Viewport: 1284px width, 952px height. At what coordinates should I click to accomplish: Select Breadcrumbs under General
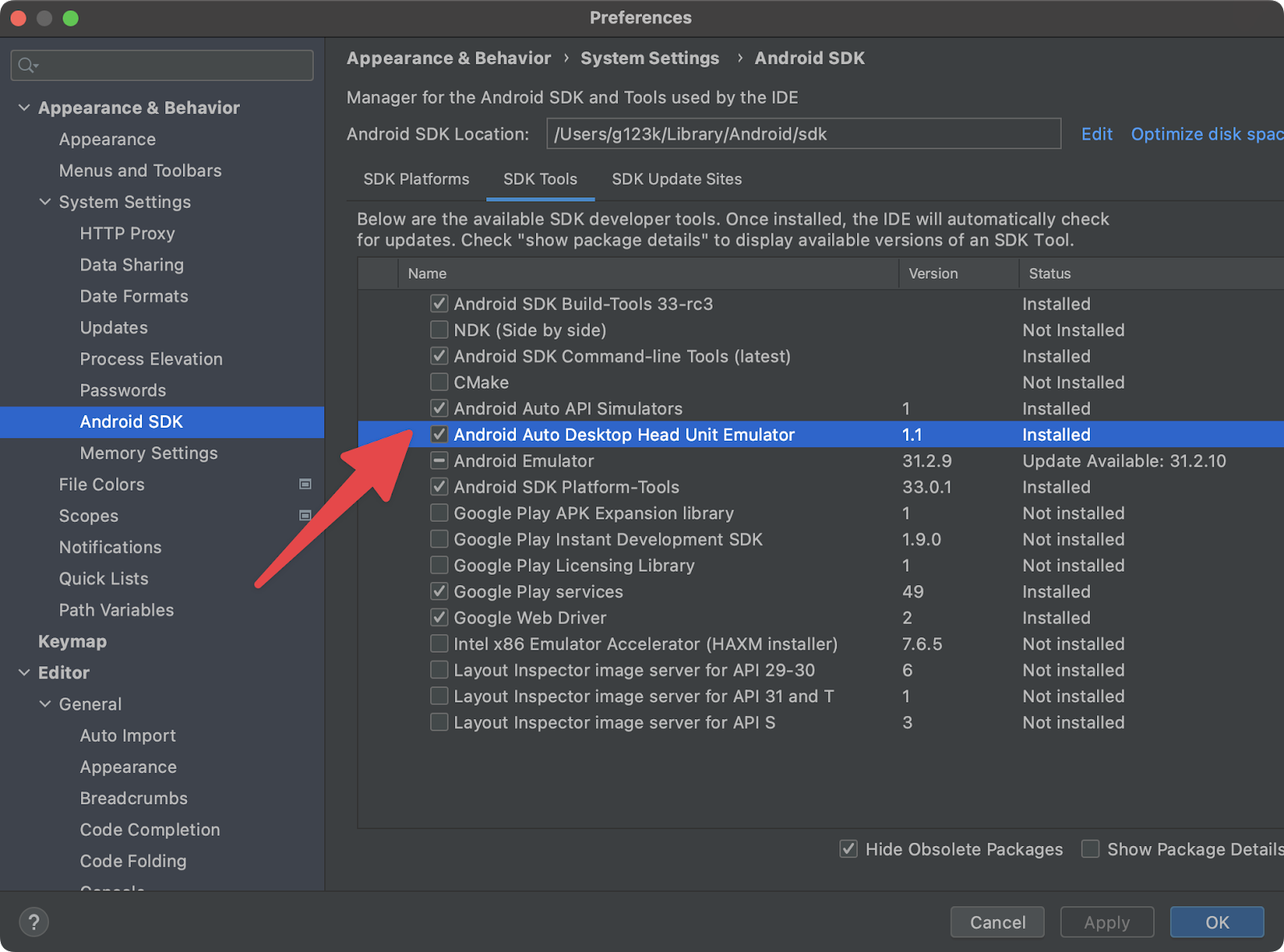[133, 798]
